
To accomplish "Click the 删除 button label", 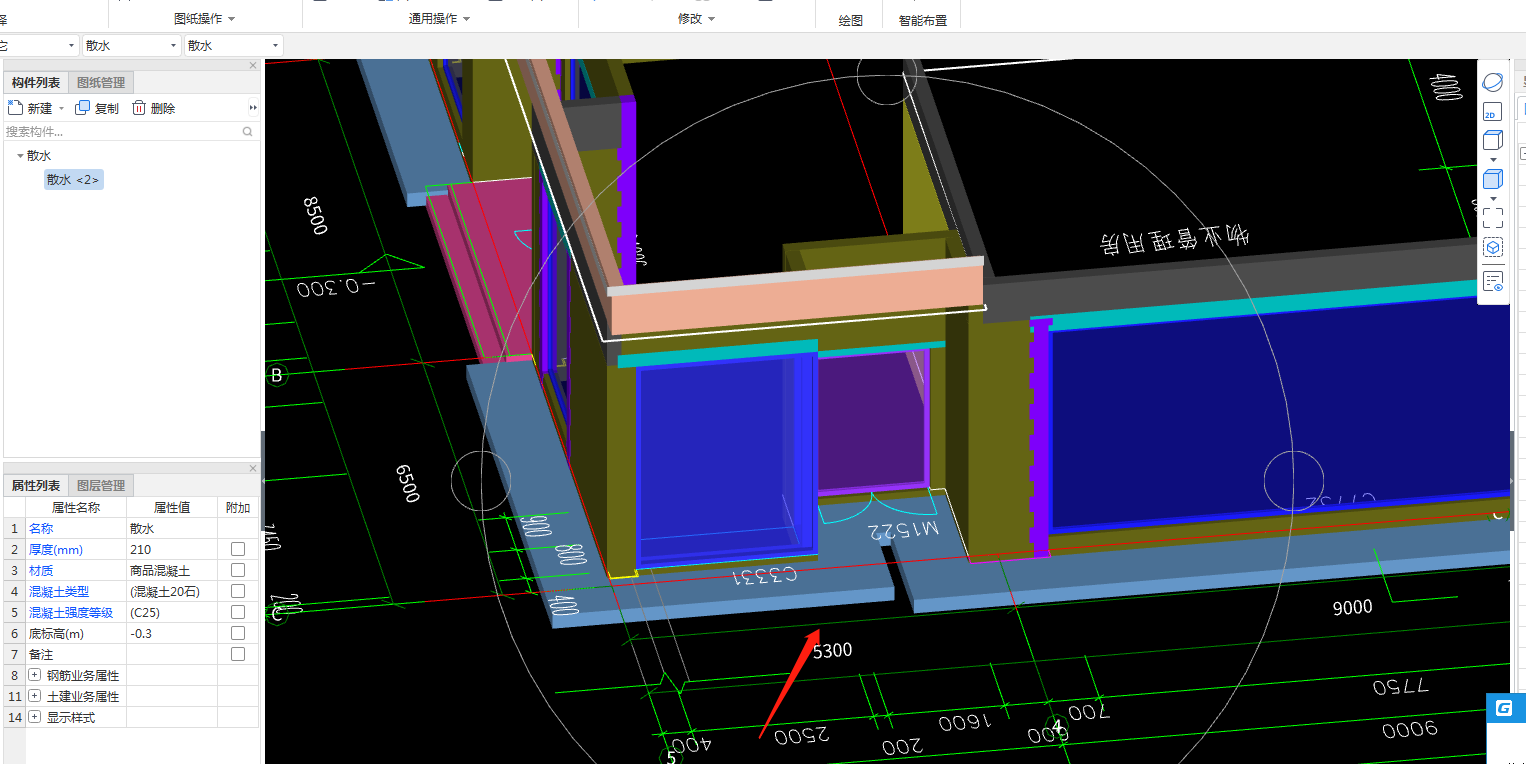I will pos(163,108).
